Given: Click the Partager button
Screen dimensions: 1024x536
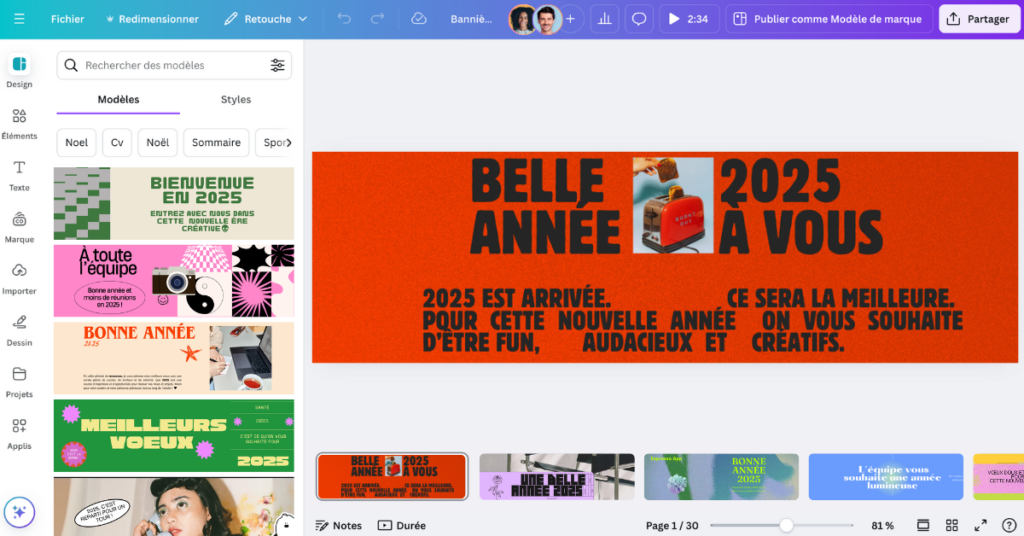Looking at the screenshot, I should (x=978, y=19).
